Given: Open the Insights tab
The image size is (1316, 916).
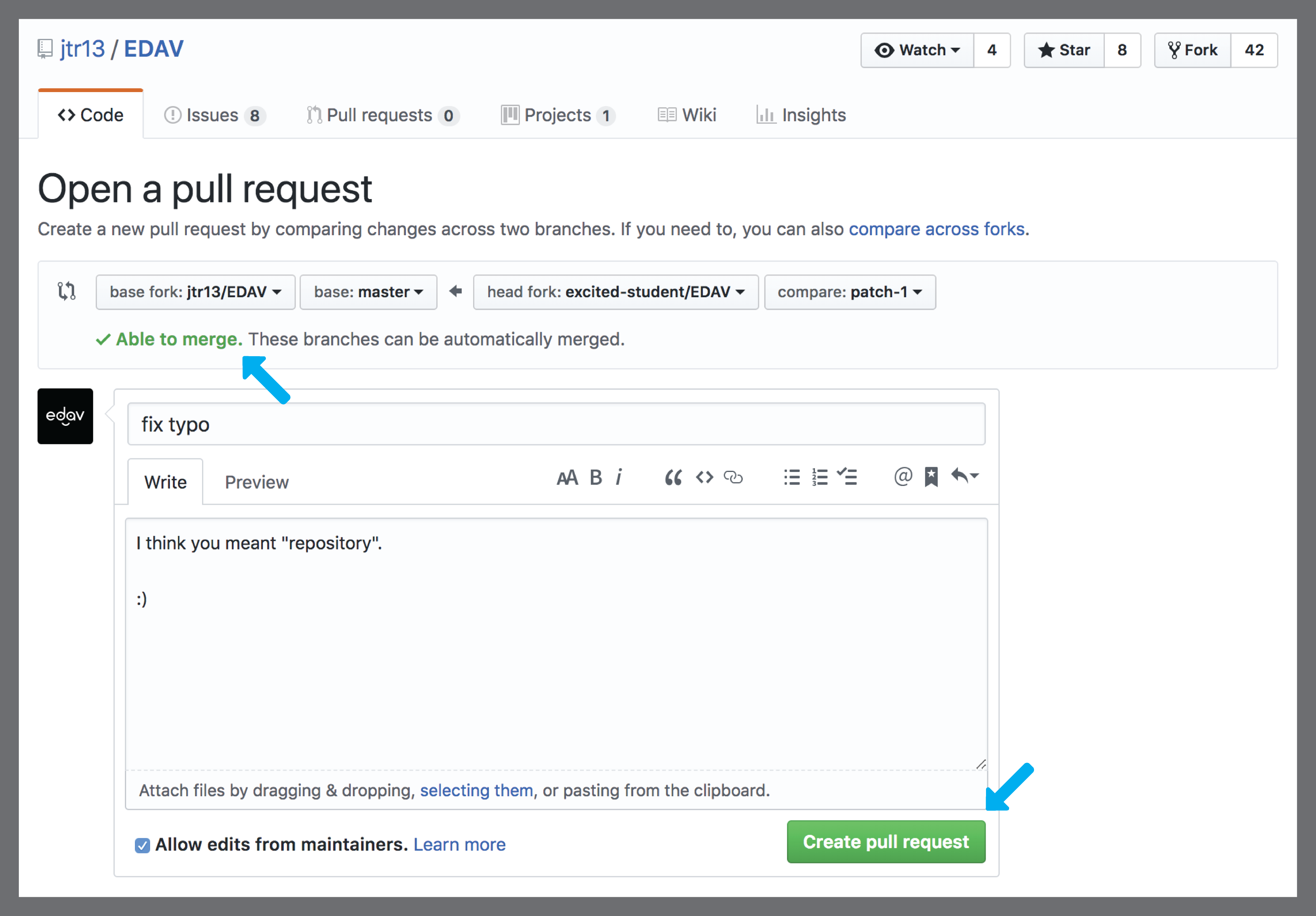Looking at the screenshot, I should (x=801, y=115).
